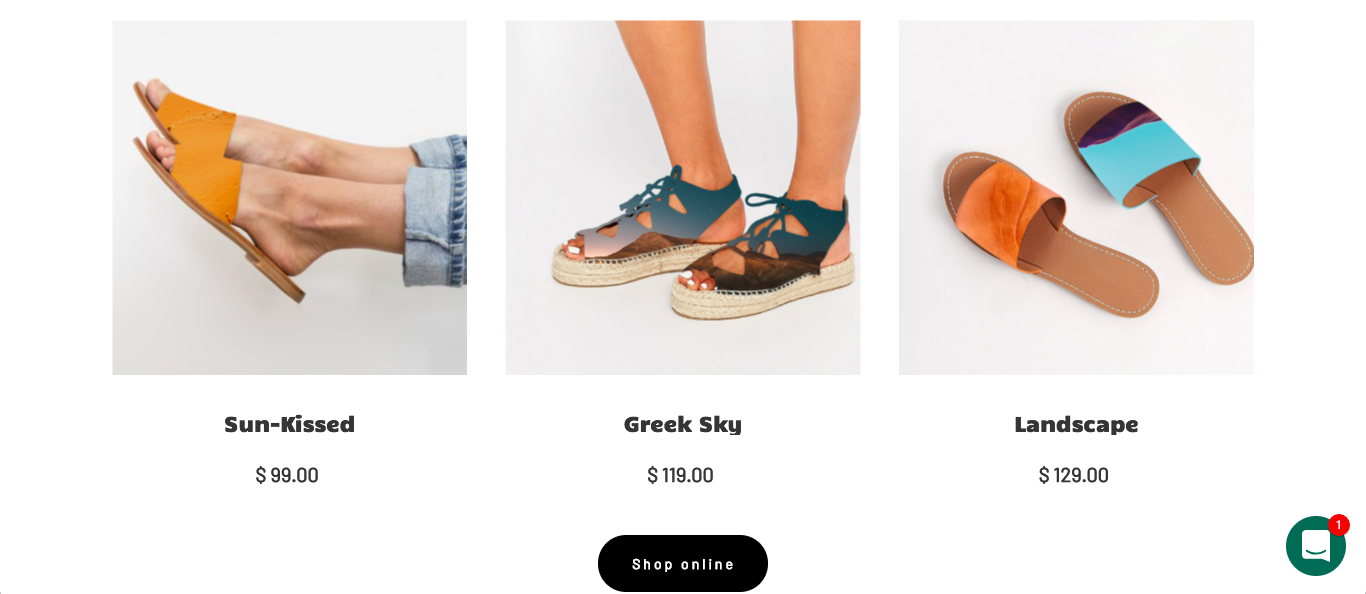Click the $ 129.00 price

coord(1074,475)
